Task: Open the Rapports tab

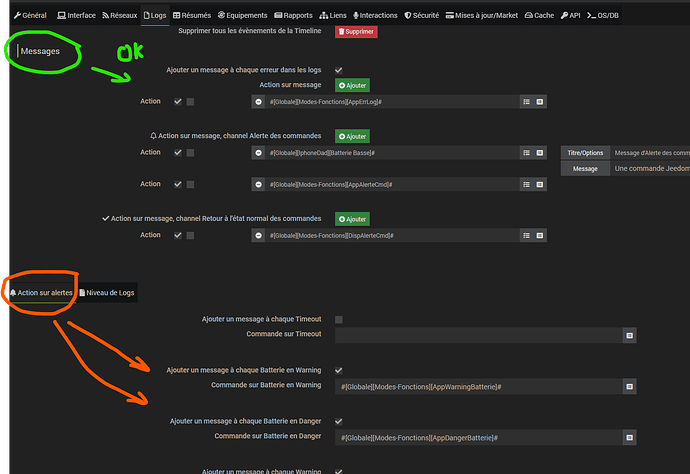Action: point(294,15)
